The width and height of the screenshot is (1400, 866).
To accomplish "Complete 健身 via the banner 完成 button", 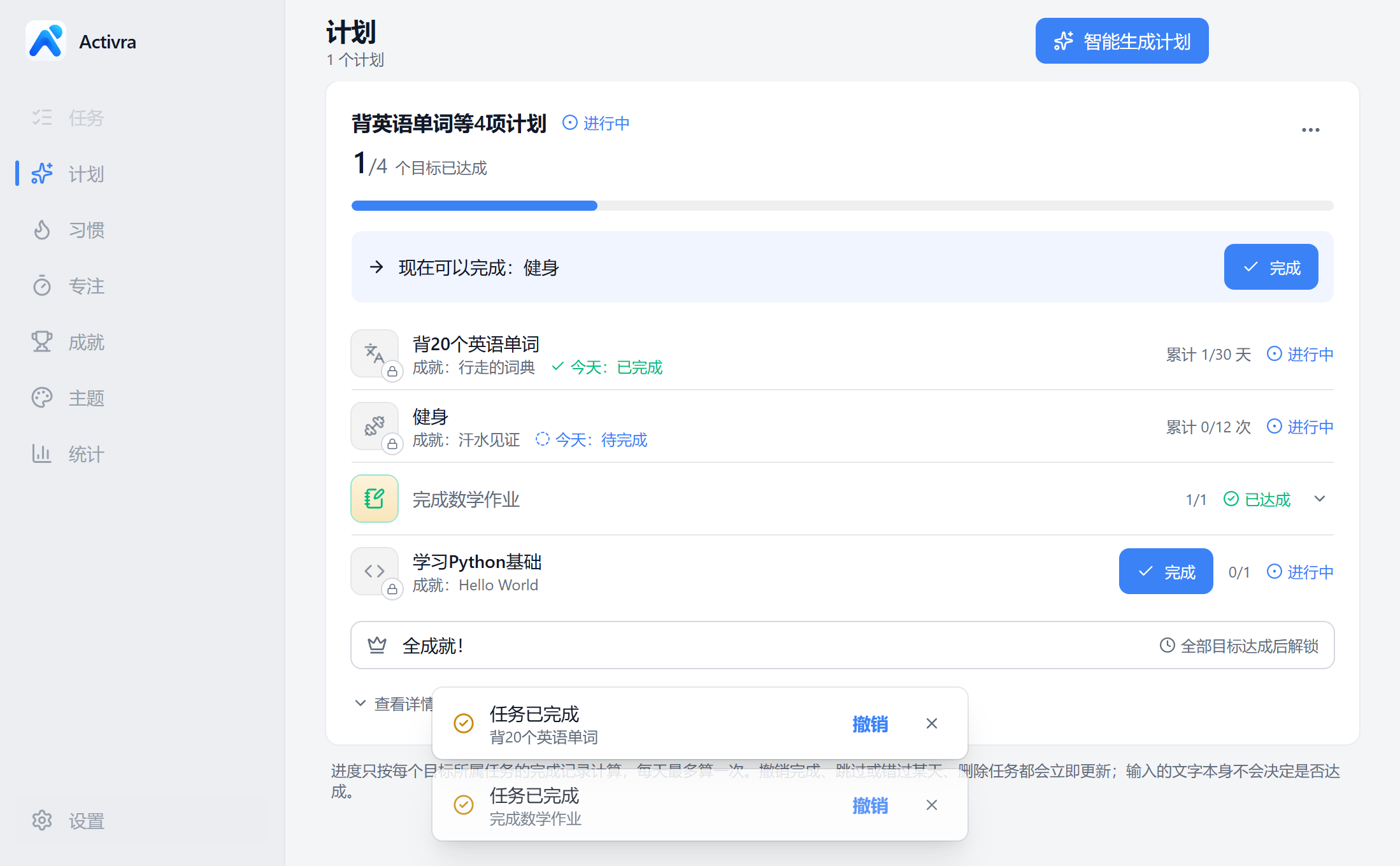I will (x=1271, y=267).
